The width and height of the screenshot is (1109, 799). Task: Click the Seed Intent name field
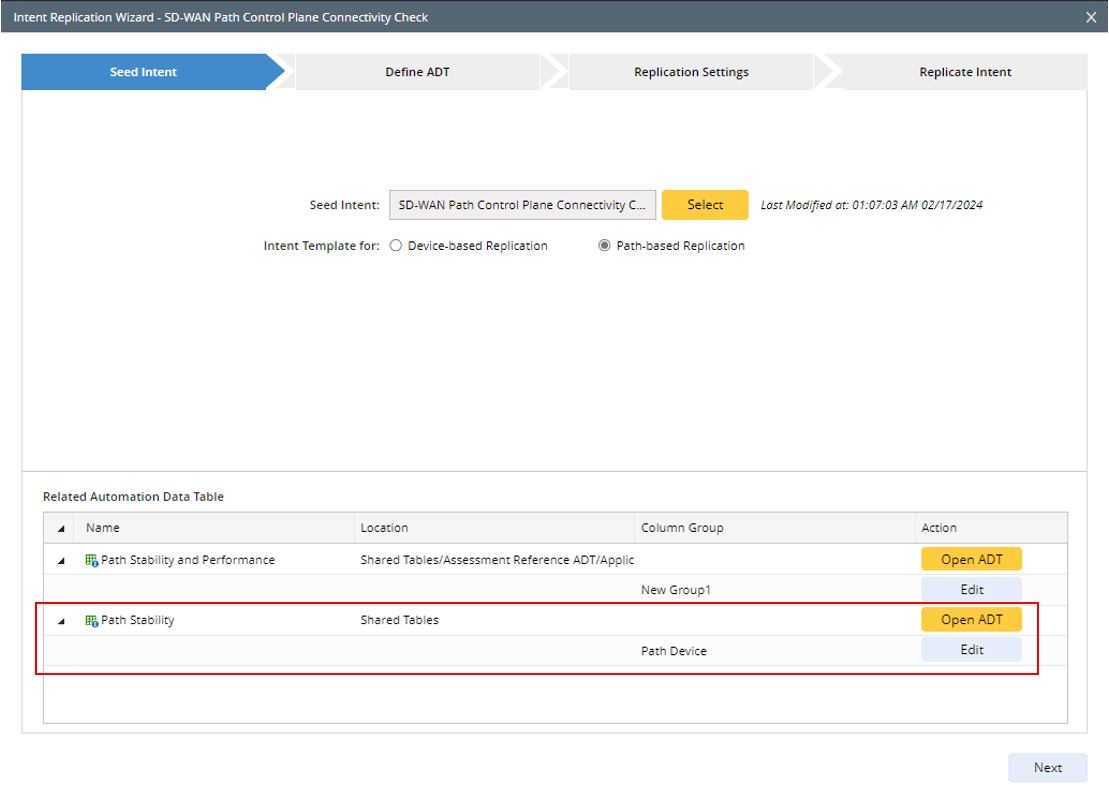coord(522,205)
